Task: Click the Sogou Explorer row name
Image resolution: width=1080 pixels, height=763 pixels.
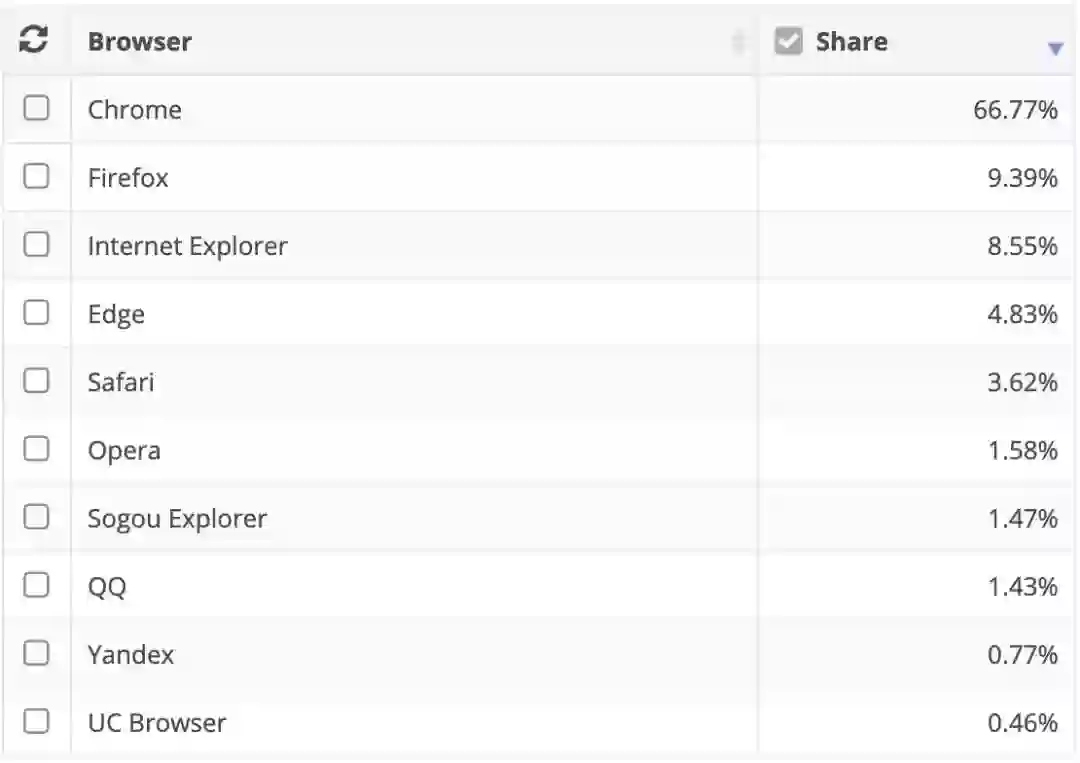Action: pyautogui.click(x=177, y=519)
